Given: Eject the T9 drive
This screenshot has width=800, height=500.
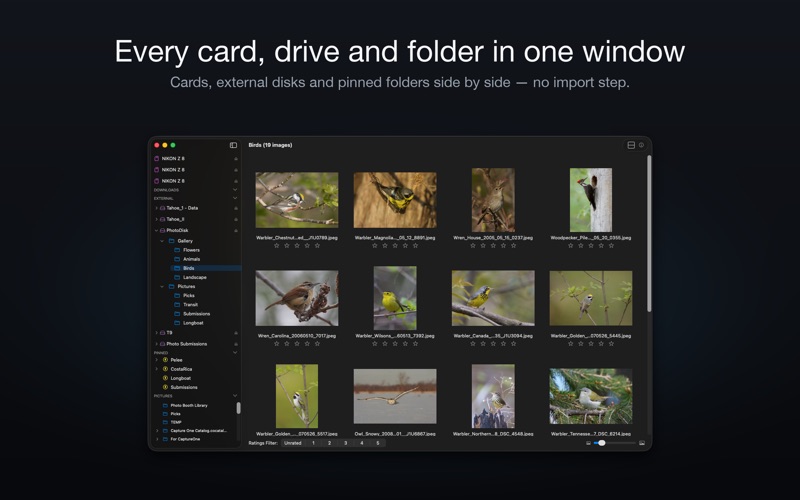Looking at the screenshot, I should click(236, 333).
